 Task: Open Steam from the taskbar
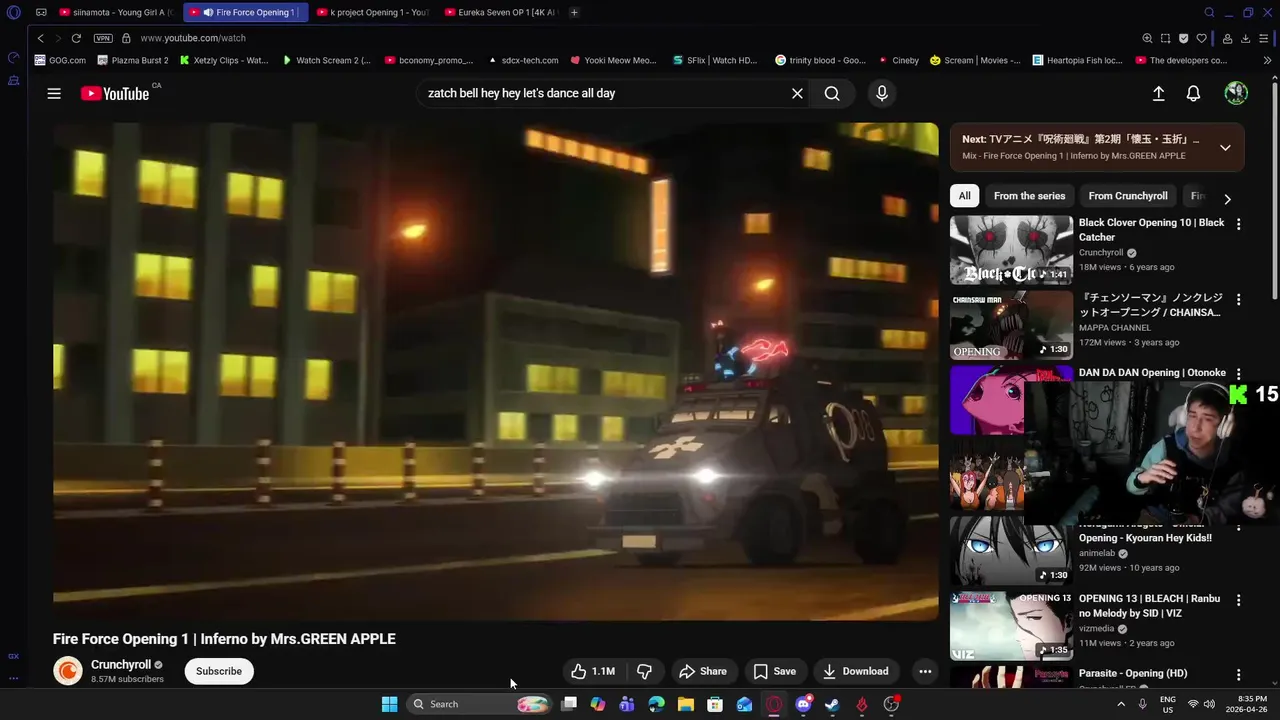coord(832,704)
